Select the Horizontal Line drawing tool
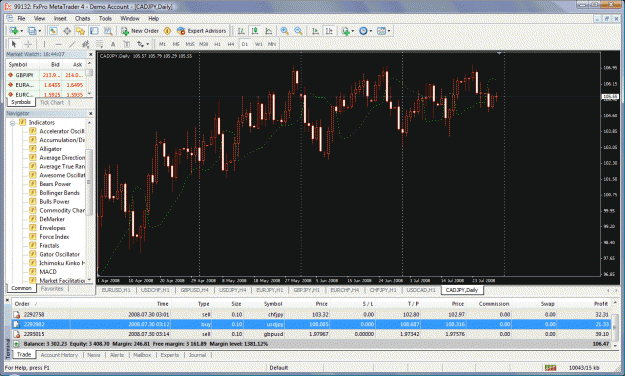 (x=58, y=44)
